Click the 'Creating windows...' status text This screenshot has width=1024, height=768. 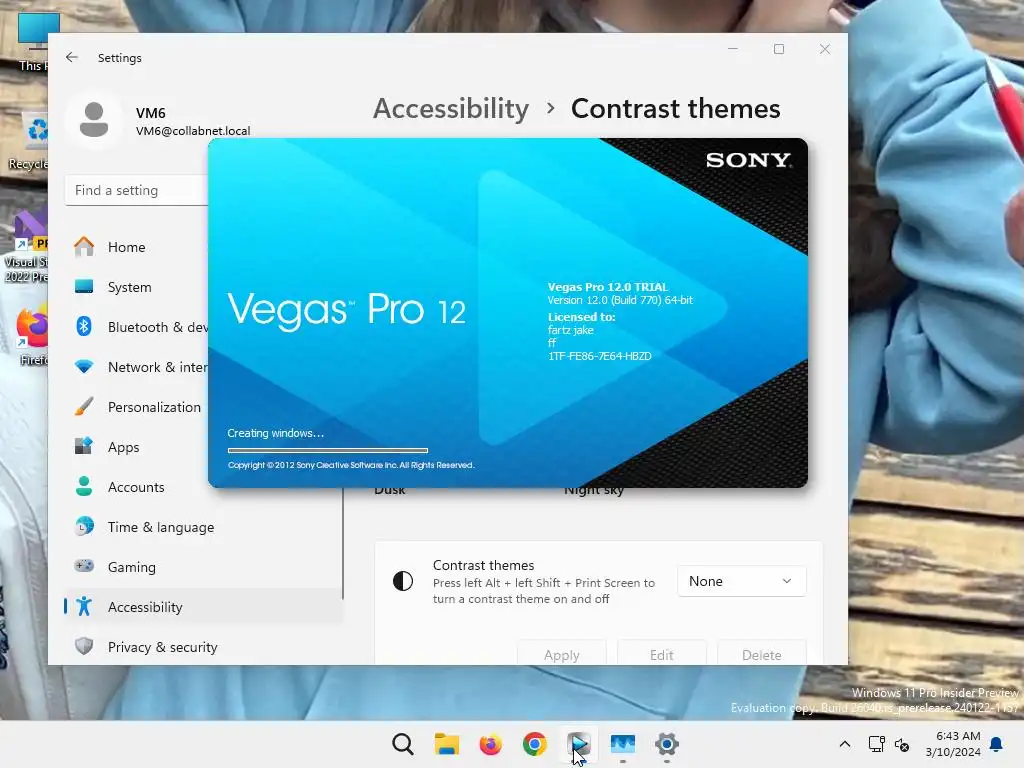click(x=276, y=433)
